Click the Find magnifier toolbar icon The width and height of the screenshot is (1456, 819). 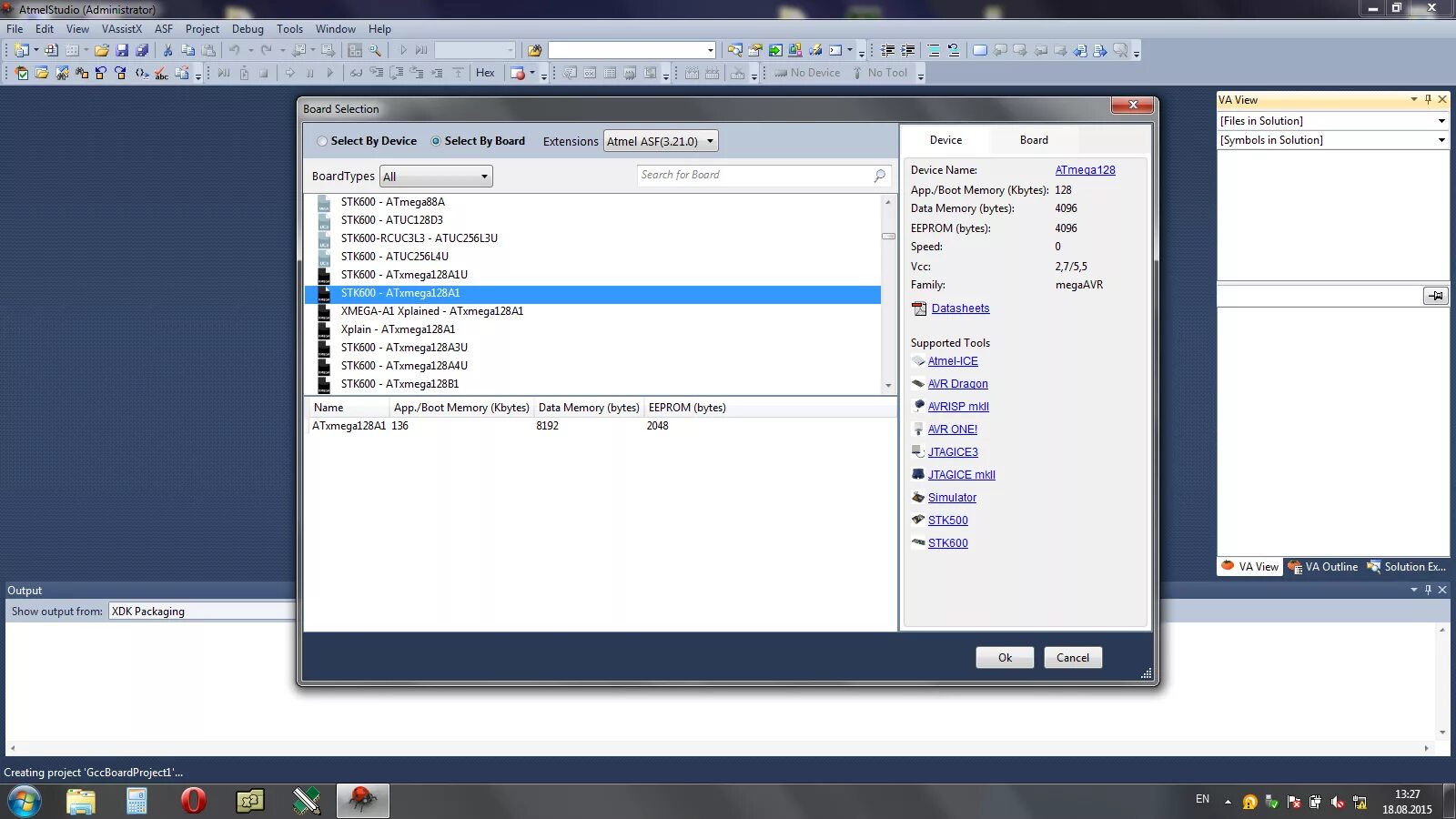[x=375, y=51]
